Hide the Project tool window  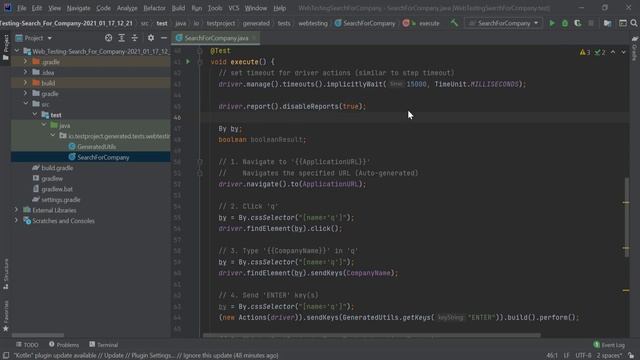click(x=164, y=38)
